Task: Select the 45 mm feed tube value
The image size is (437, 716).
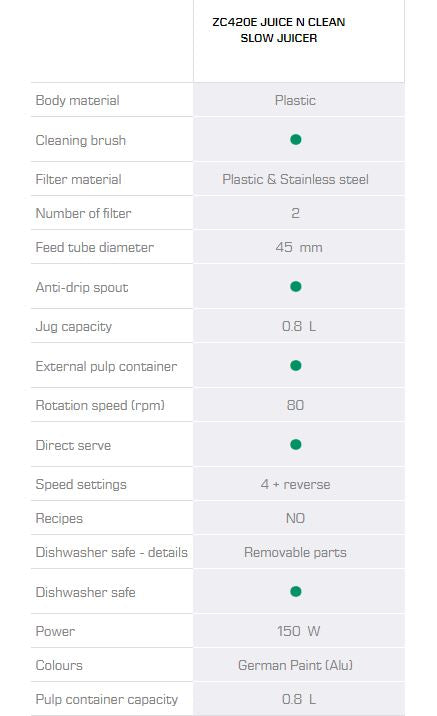Action: click(299, 247)
